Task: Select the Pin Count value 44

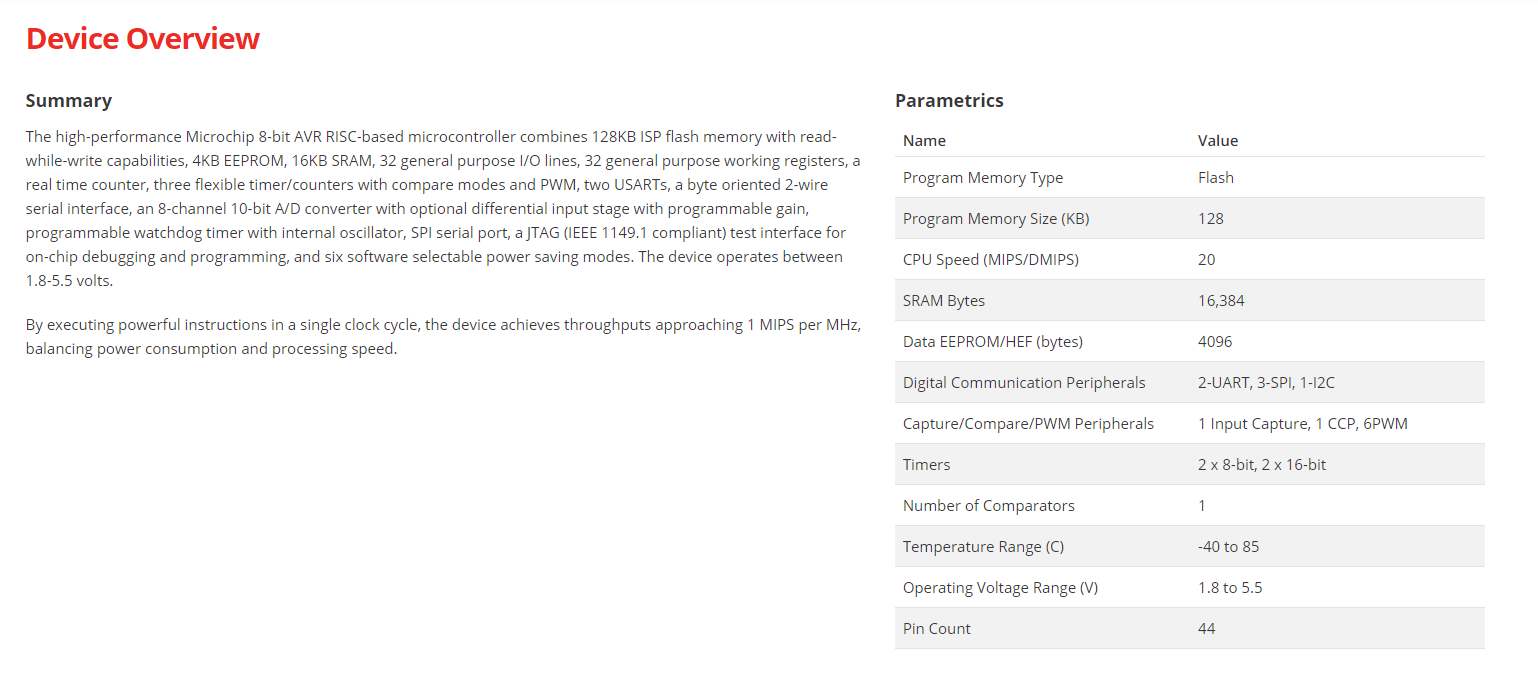Action: click(1207, 629)
